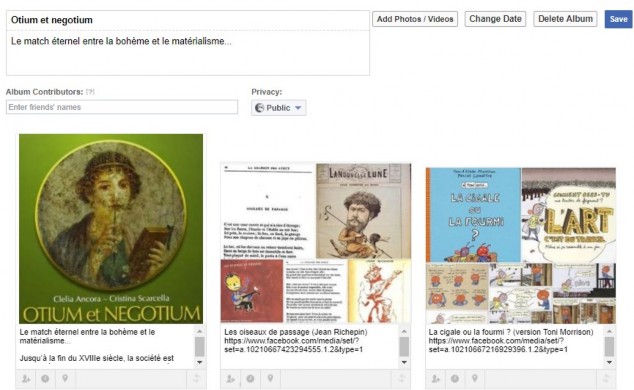The height and width of the screenshot is (390, 634).
Task: Click scrollbar thumb in La cigale caption
Action: 609,347
